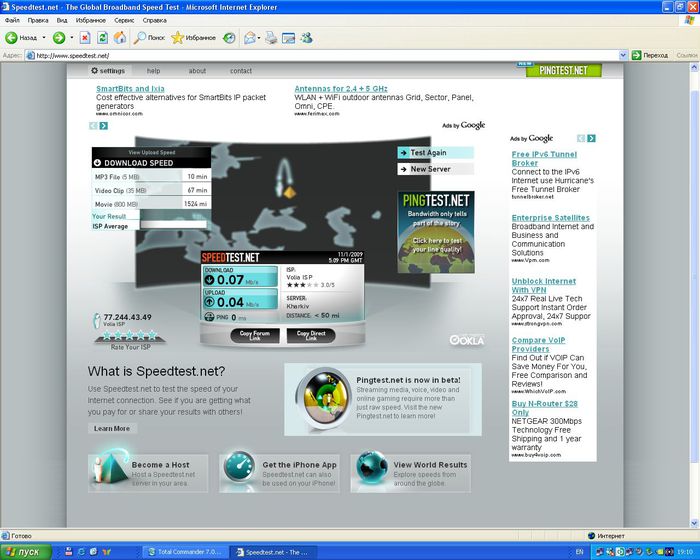Refresh the page using the toolbar icon
700x560 pixels.
102,38
